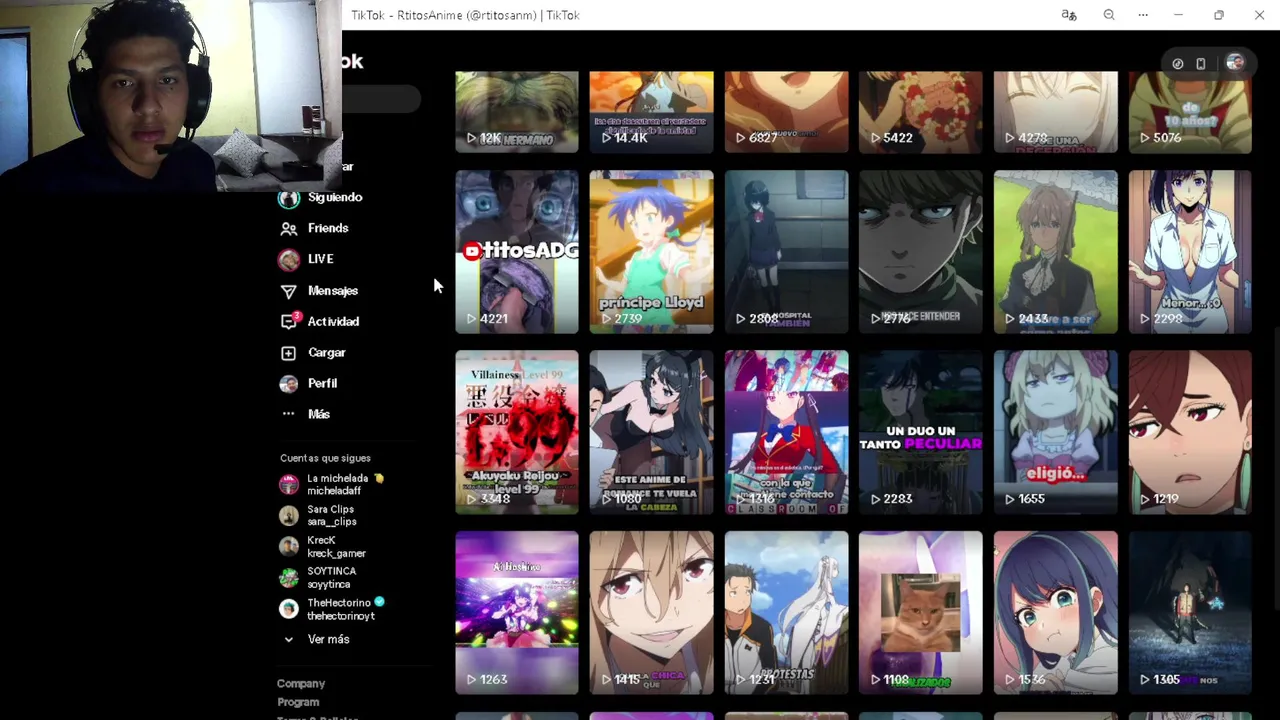Viewport: 1280px width, 720px height.
Task: Open the video with 1216 views
Action: (786, 432)
